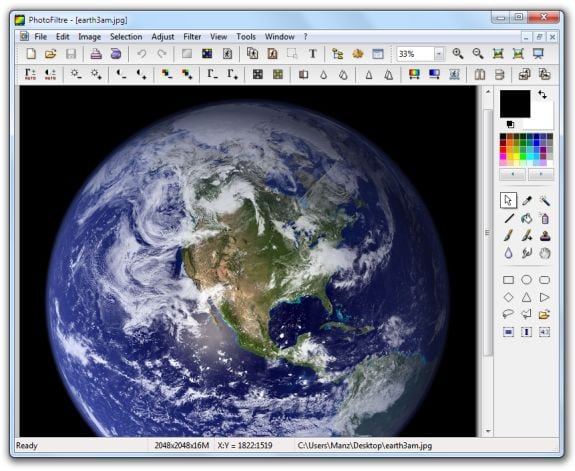
Task: Open the View menu
Action: (219, 37)
